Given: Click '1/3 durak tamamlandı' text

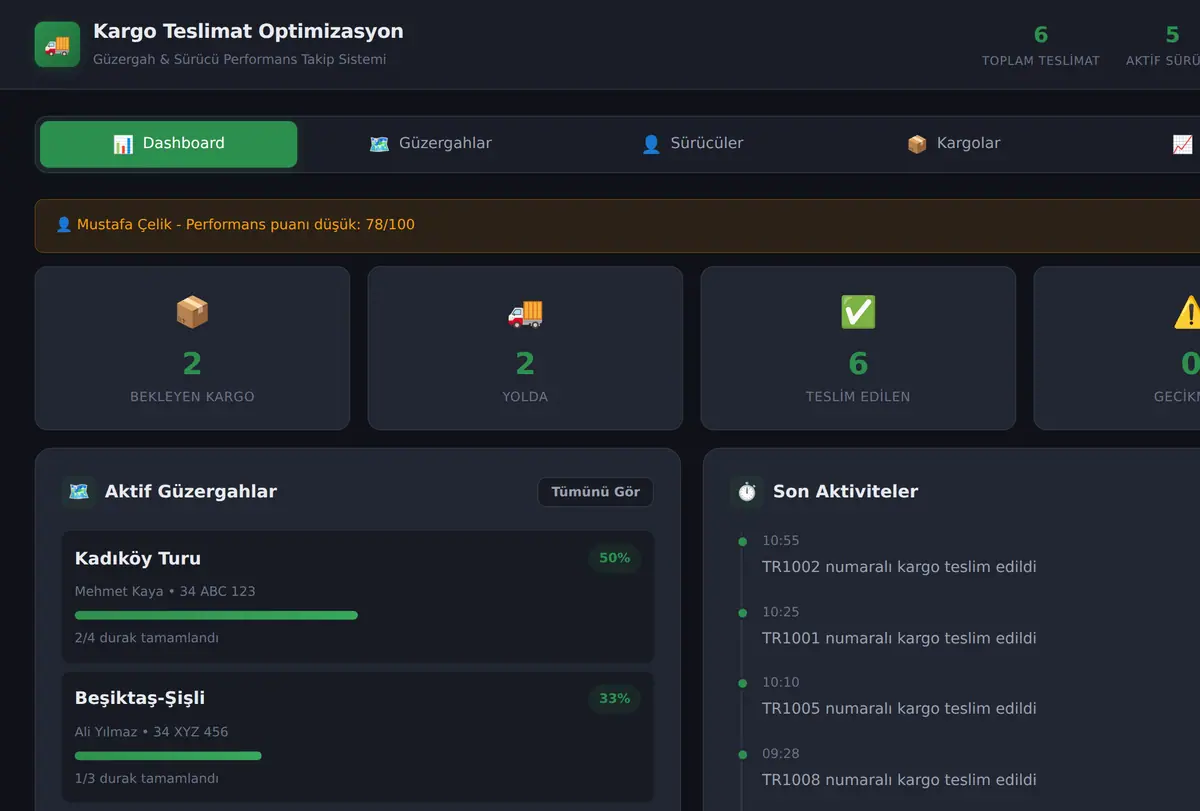Looking at the screenshot, I should click(147, 778).
